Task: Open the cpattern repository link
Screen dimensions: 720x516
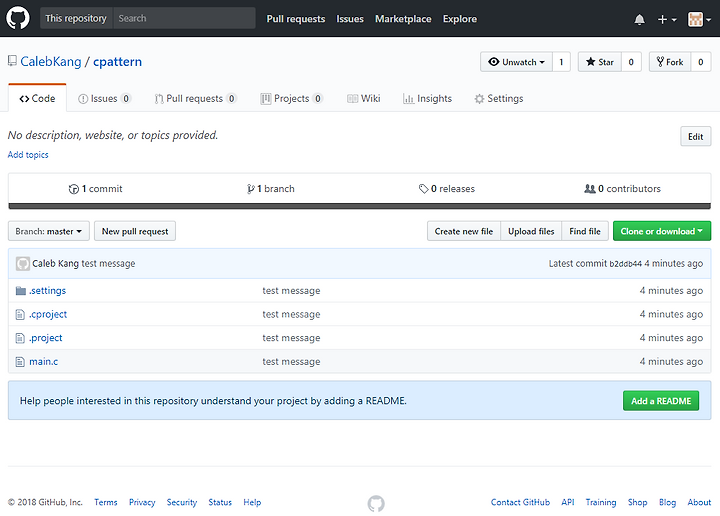Action: pyautogui.click(x=118, y=62)
